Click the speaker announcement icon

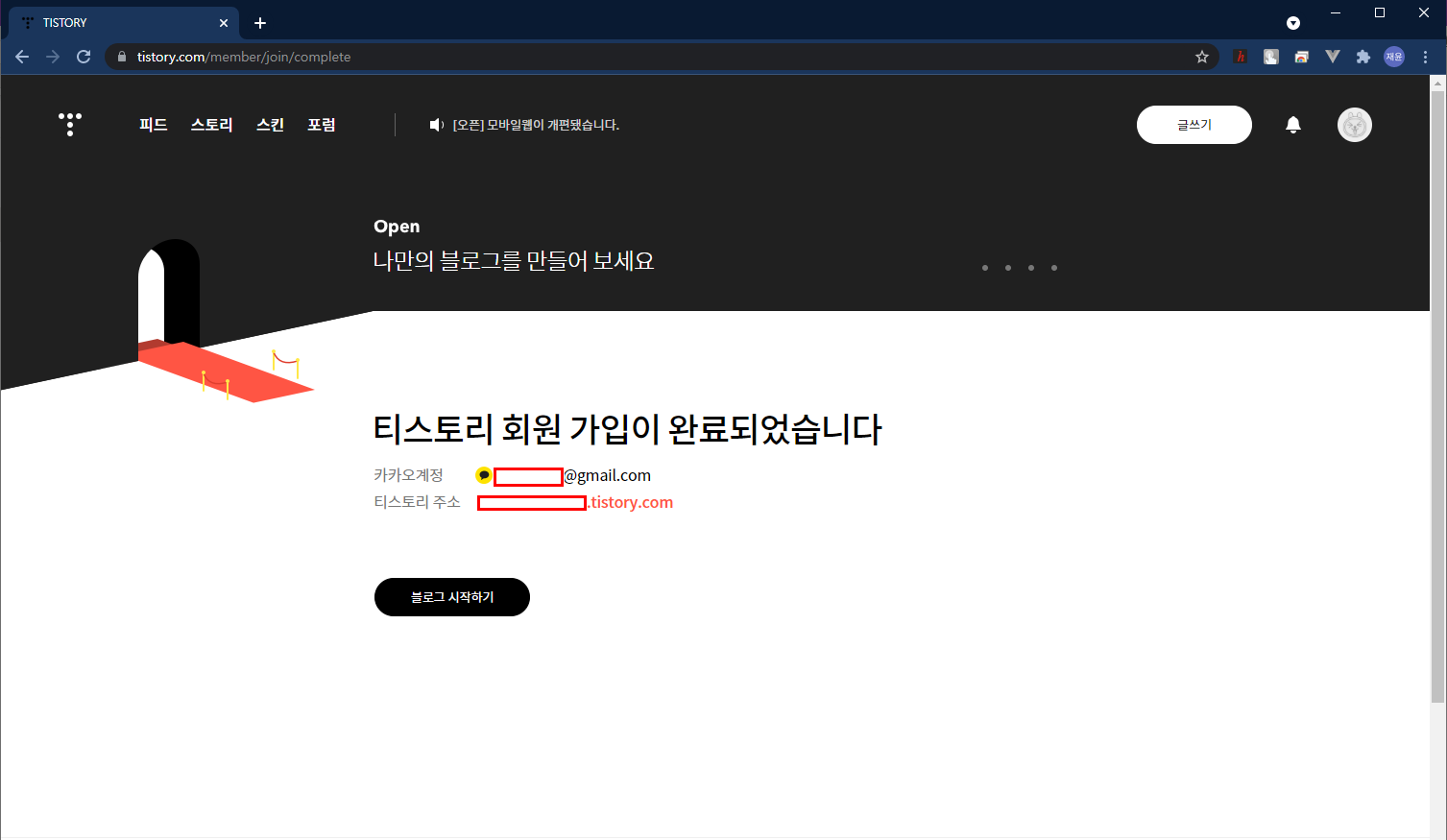436,125
